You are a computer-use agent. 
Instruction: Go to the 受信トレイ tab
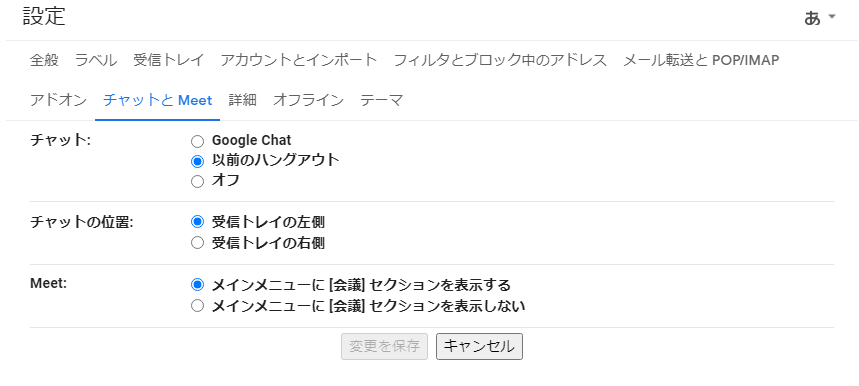click(x=169, y=60)
